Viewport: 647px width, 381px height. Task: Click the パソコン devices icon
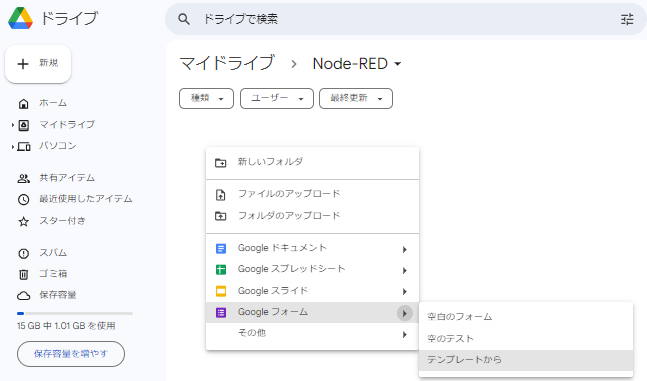(x=24, y=147)
